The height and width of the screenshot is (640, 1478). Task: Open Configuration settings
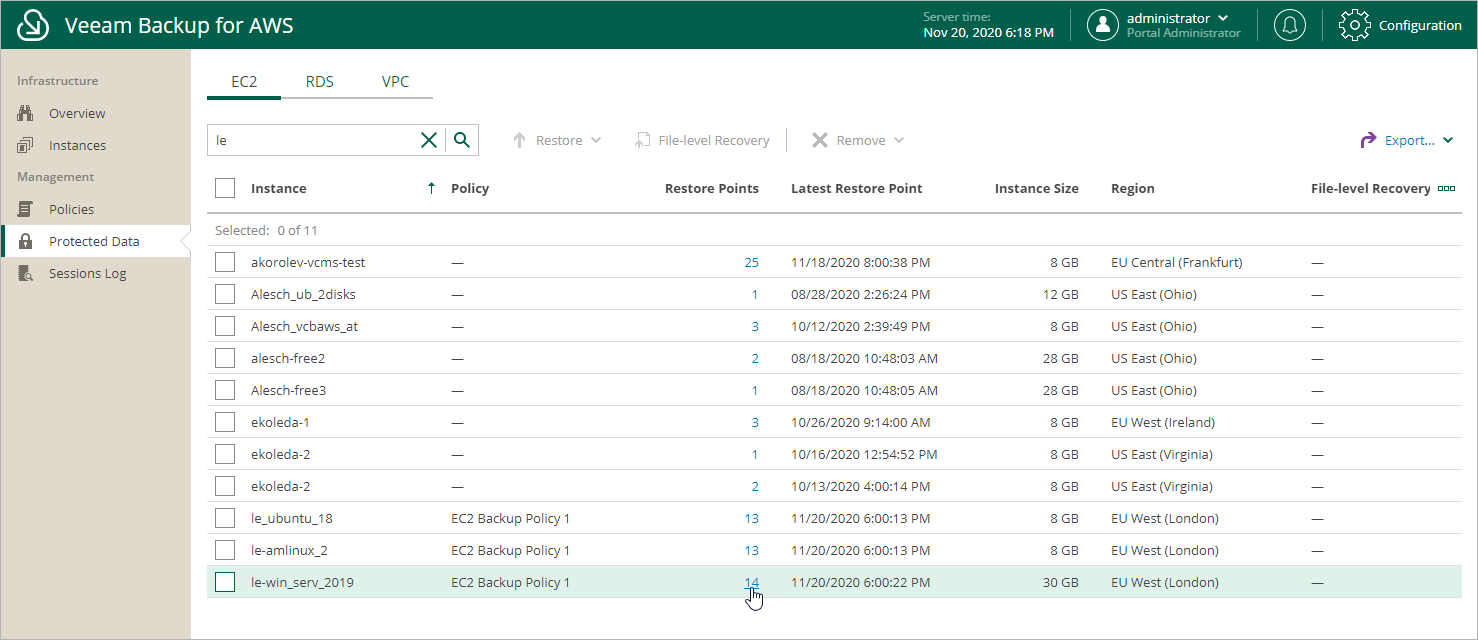click(x=1400, y=25)
